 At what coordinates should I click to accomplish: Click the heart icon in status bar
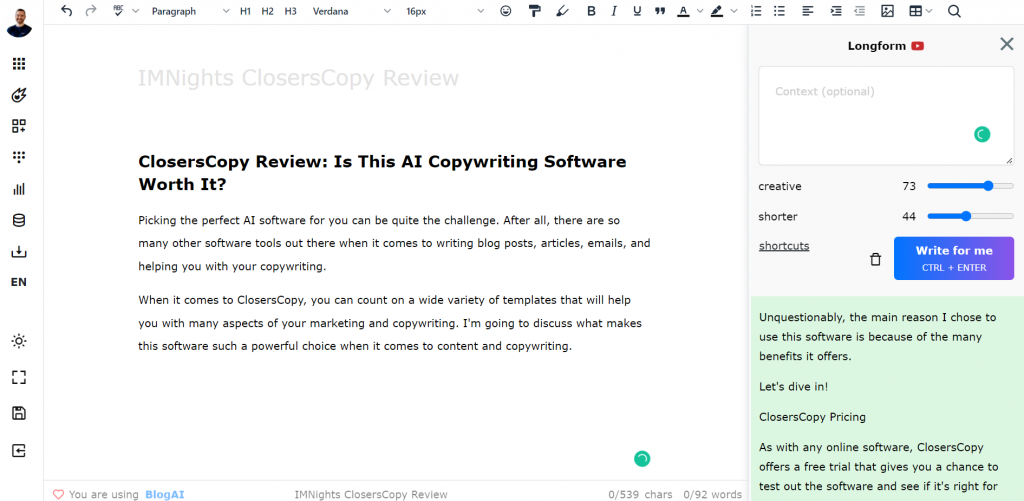(58, 494)
